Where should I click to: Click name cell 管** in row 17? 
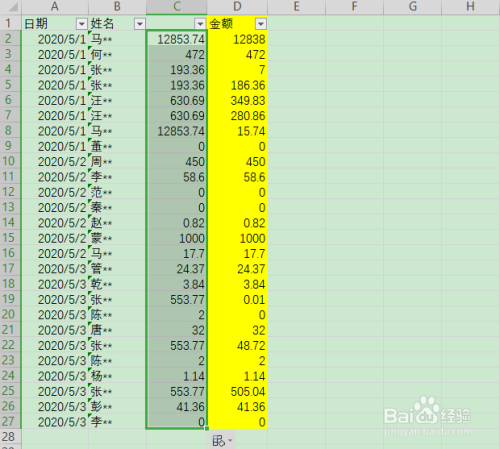click(x=117, y=269)
